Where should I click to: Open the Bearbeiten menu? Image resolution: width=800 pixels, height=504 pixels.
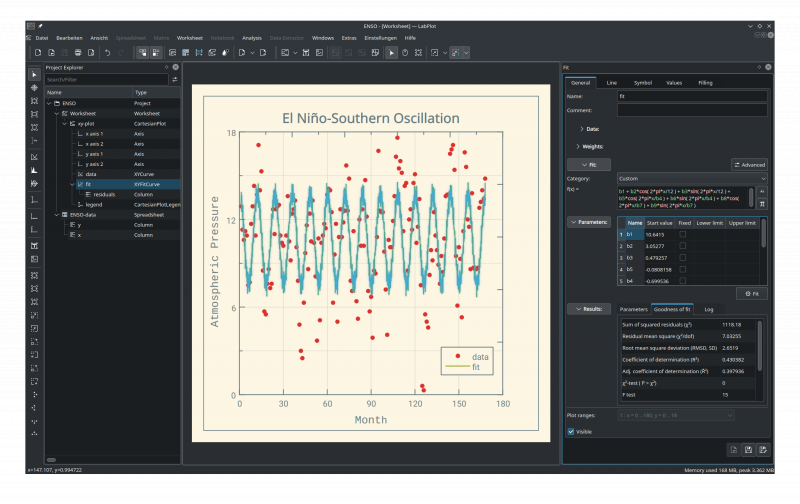[x=69, y=38]
